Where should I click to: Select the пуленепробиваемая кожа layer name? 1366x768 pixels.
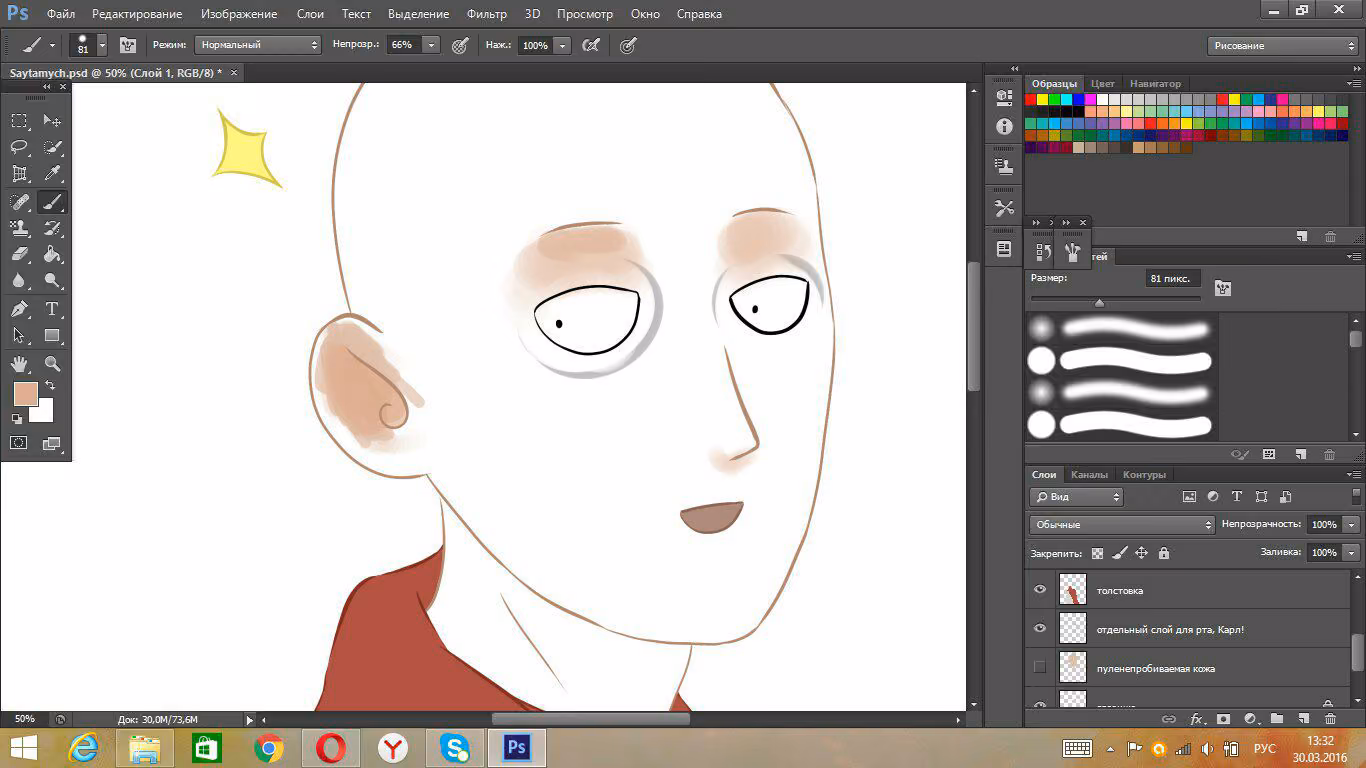point(1156,668)
